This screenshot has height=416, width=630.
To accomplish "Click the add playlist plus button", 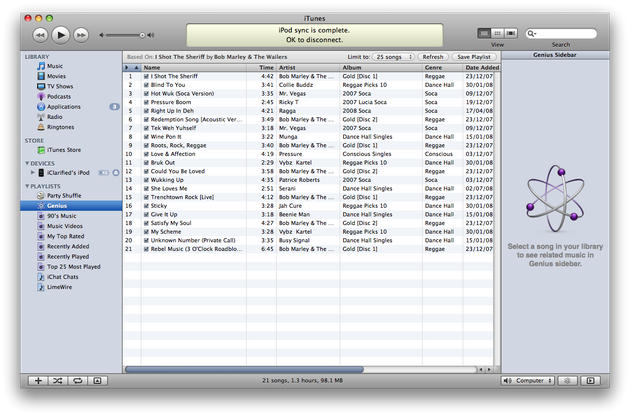I will (x=38, y=381).
